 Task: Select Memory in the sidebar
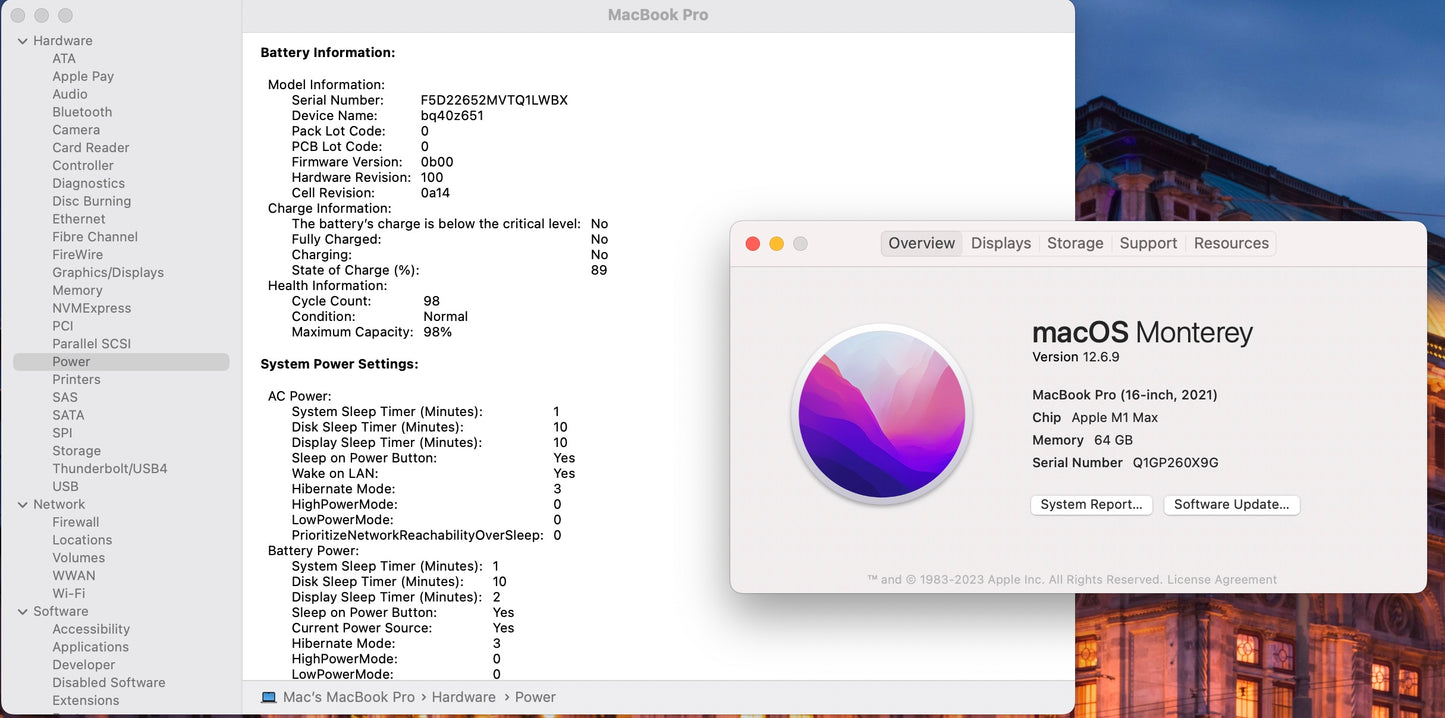point(76,290)
